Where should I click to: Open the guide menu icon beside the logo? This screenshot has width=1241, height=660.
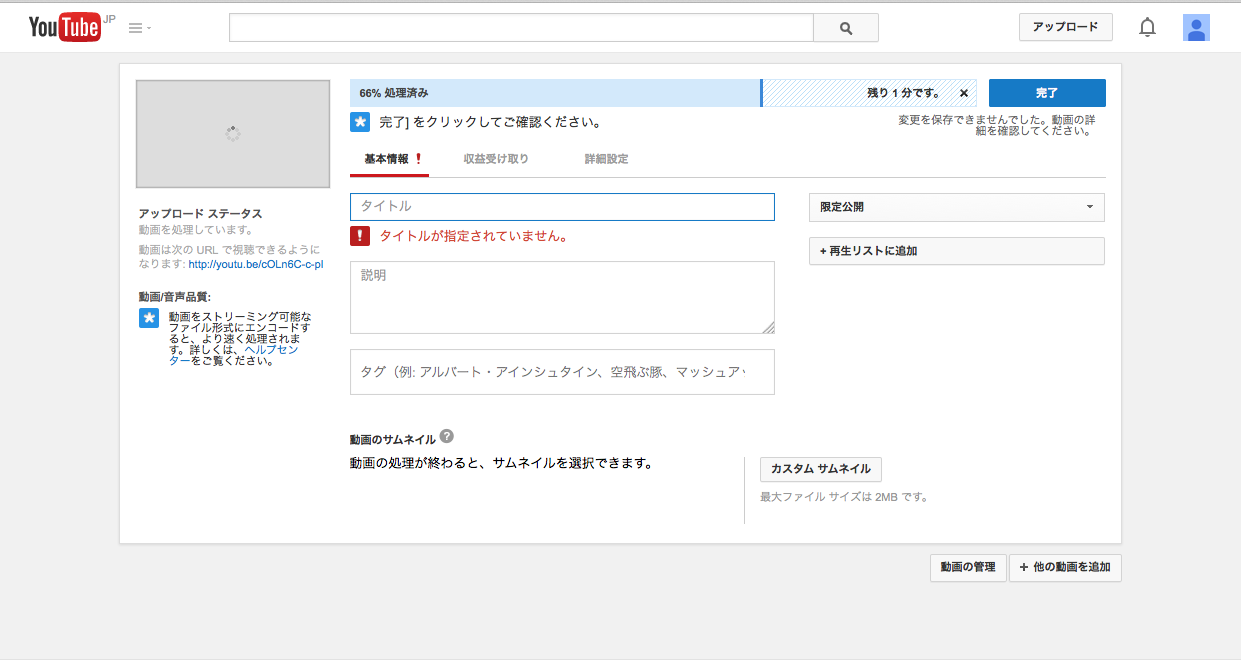(x=140, y=28)
